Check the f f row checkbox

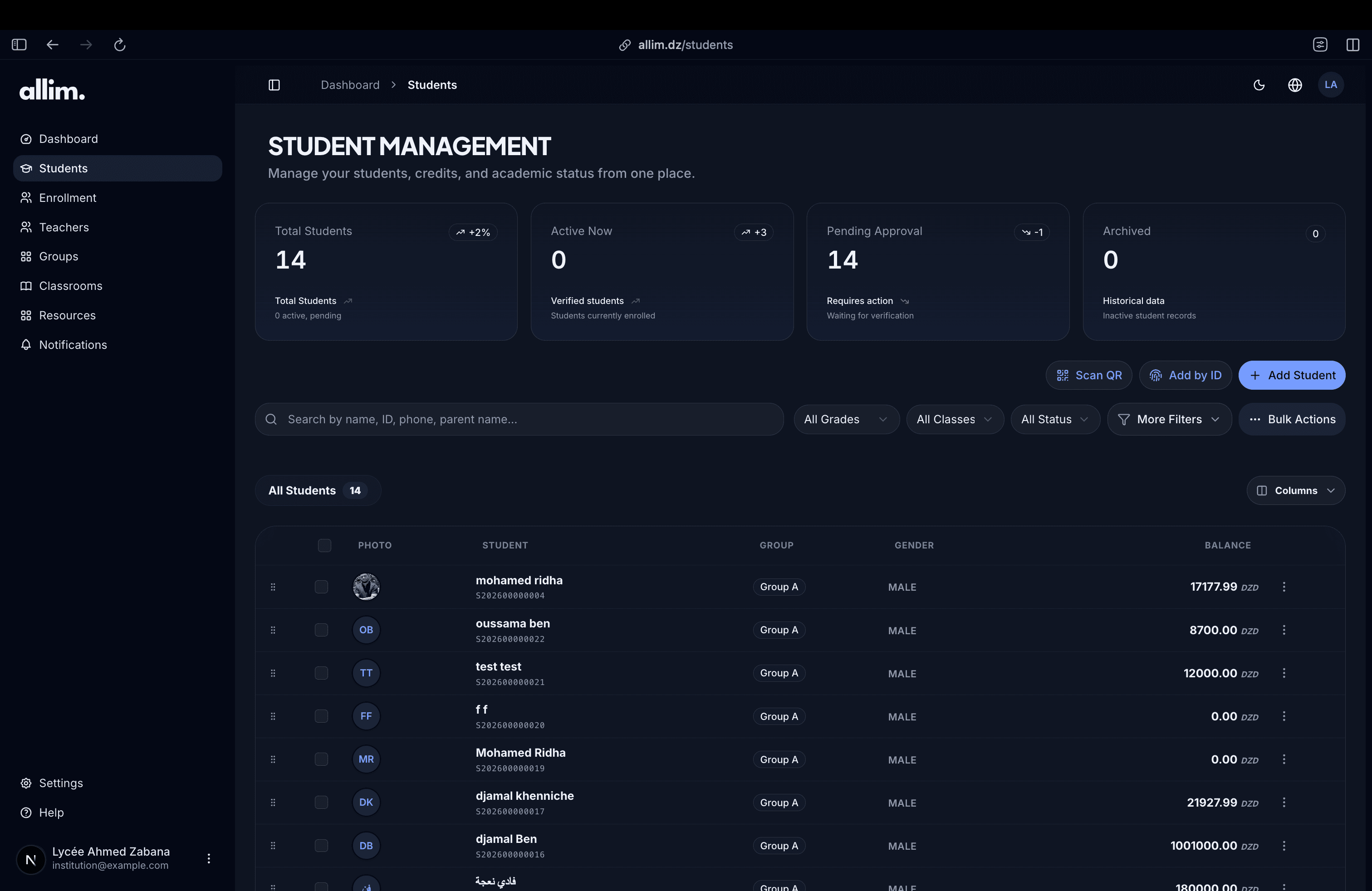point(322,716)
